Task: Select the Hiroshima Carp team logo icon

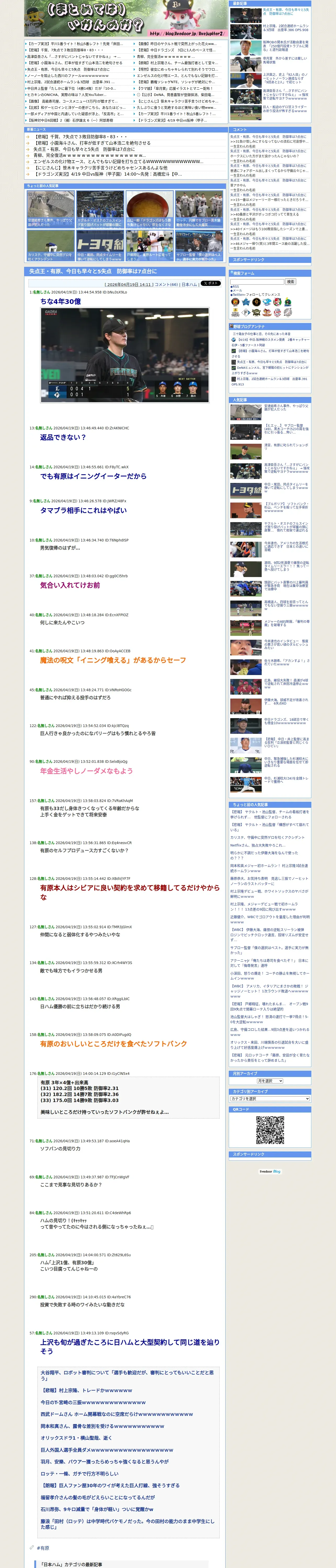Action: 277,302
